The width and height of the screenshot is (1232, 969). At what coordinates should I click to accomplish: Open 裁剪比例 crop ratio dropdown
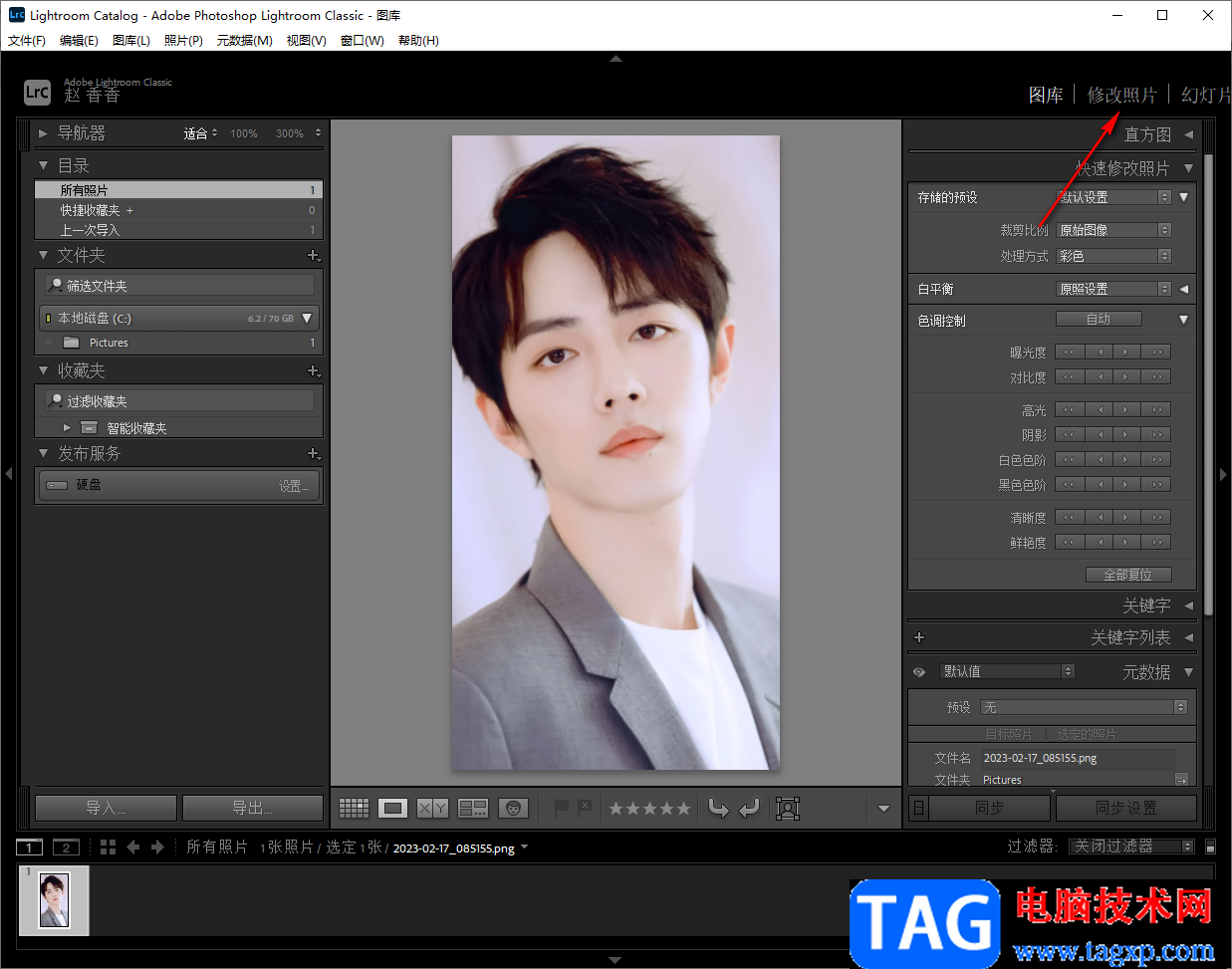pyautogui.click(x=1113, y=230)
